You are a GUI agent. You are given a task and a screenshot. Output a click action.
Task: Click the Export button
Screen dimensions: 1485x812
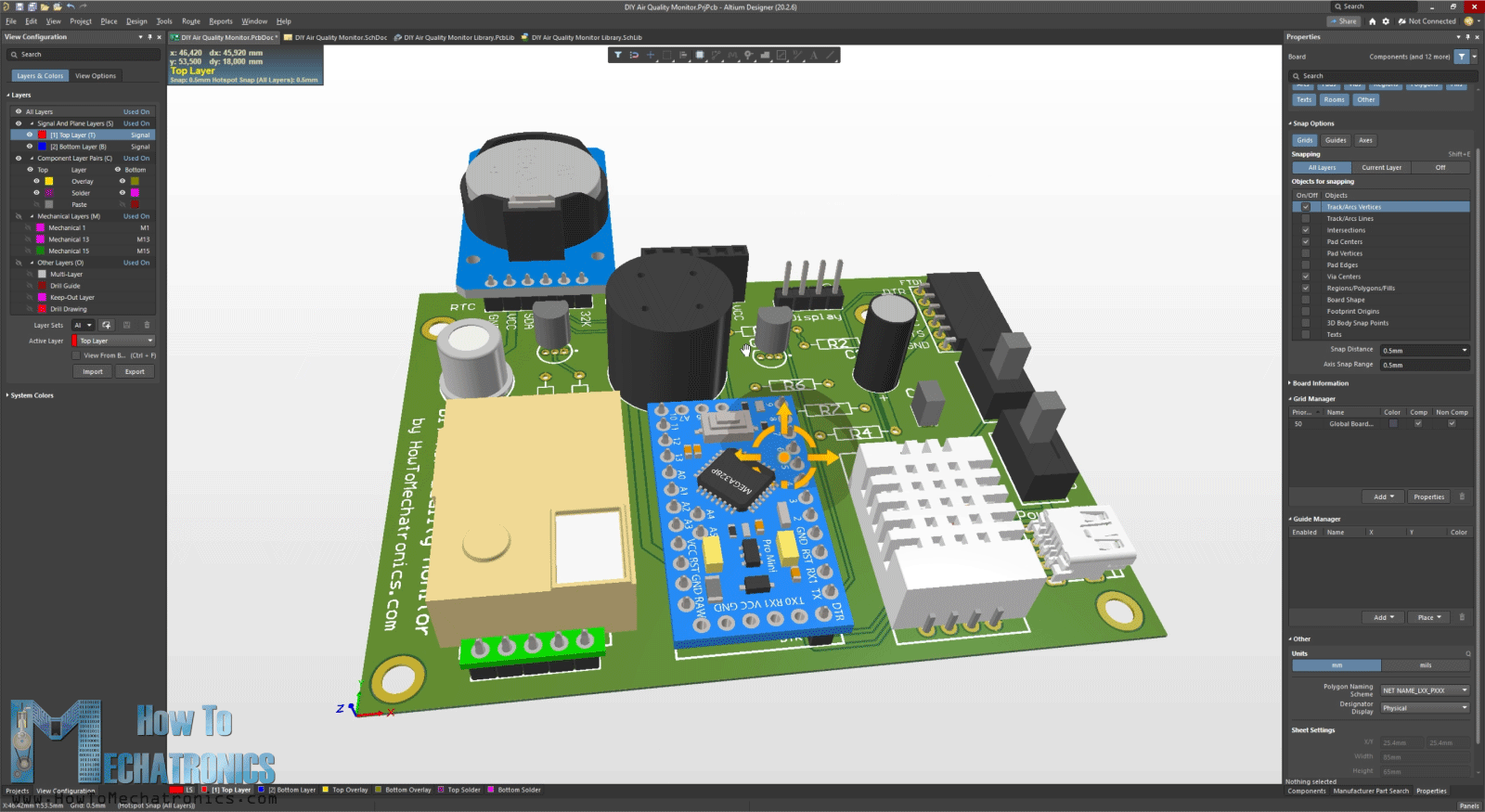click(135, 371)
